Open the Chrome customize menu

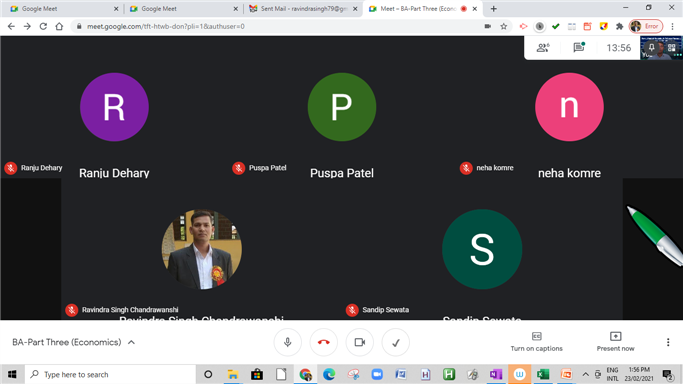pos(673,26)
